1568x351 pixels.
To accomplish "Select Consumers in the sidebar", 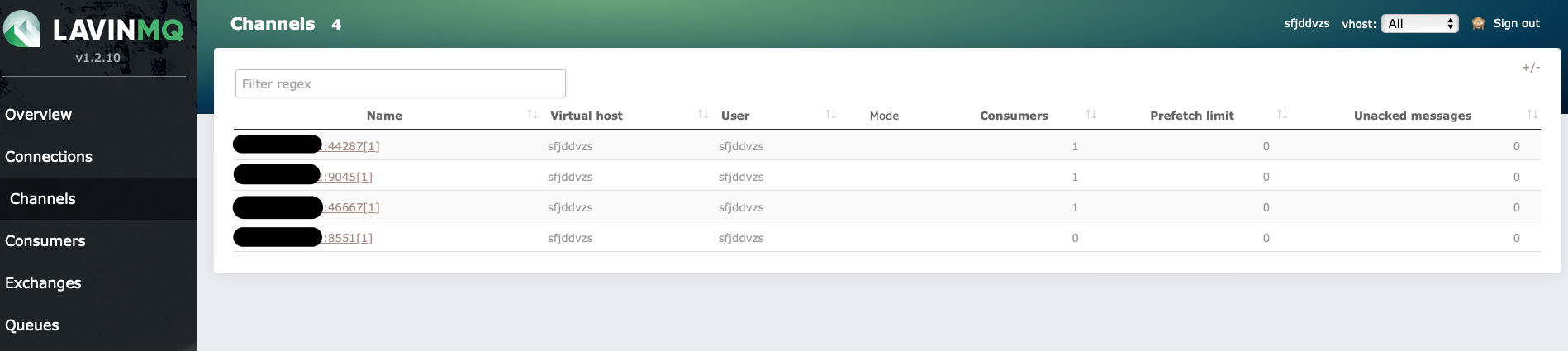I will coord(45,241).
